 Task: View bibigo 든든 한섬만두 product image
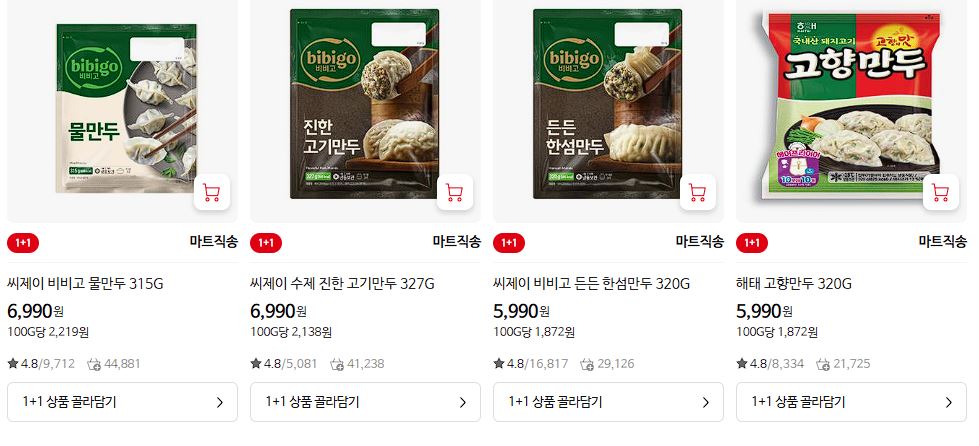[608, 104]
